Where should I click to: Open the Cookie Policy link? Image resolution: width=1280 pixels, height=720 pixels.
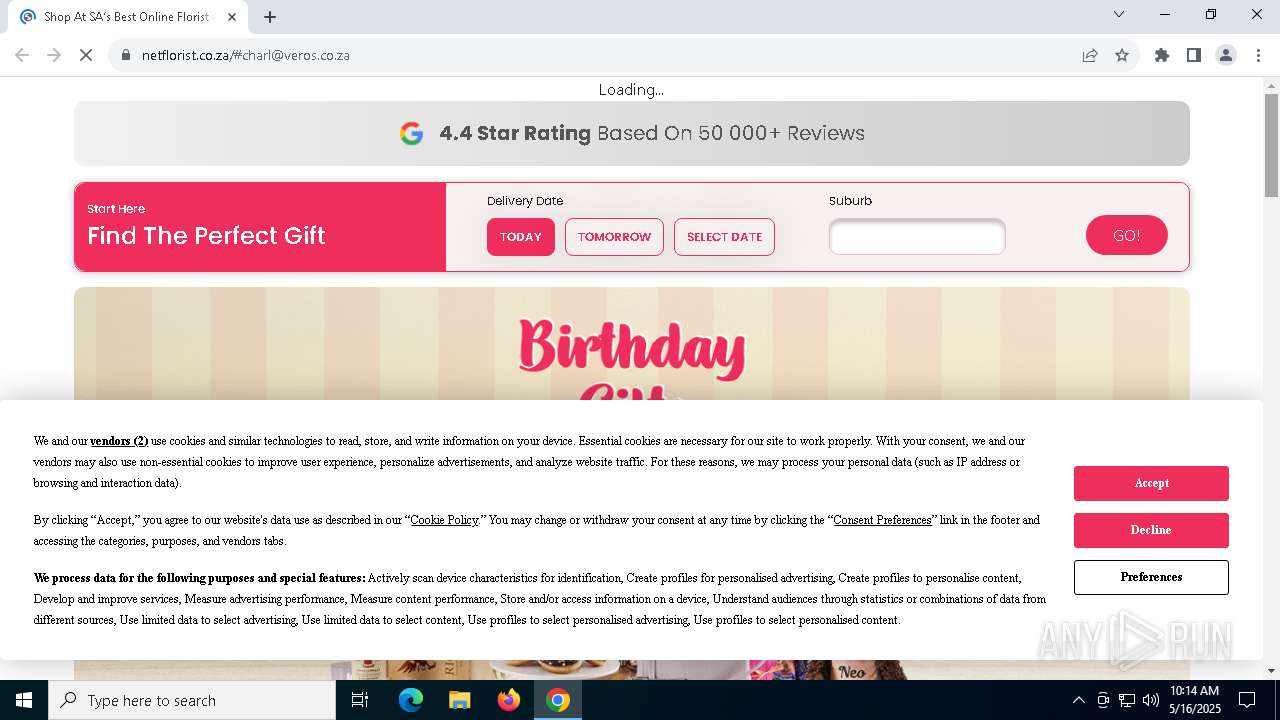[444, 520]
